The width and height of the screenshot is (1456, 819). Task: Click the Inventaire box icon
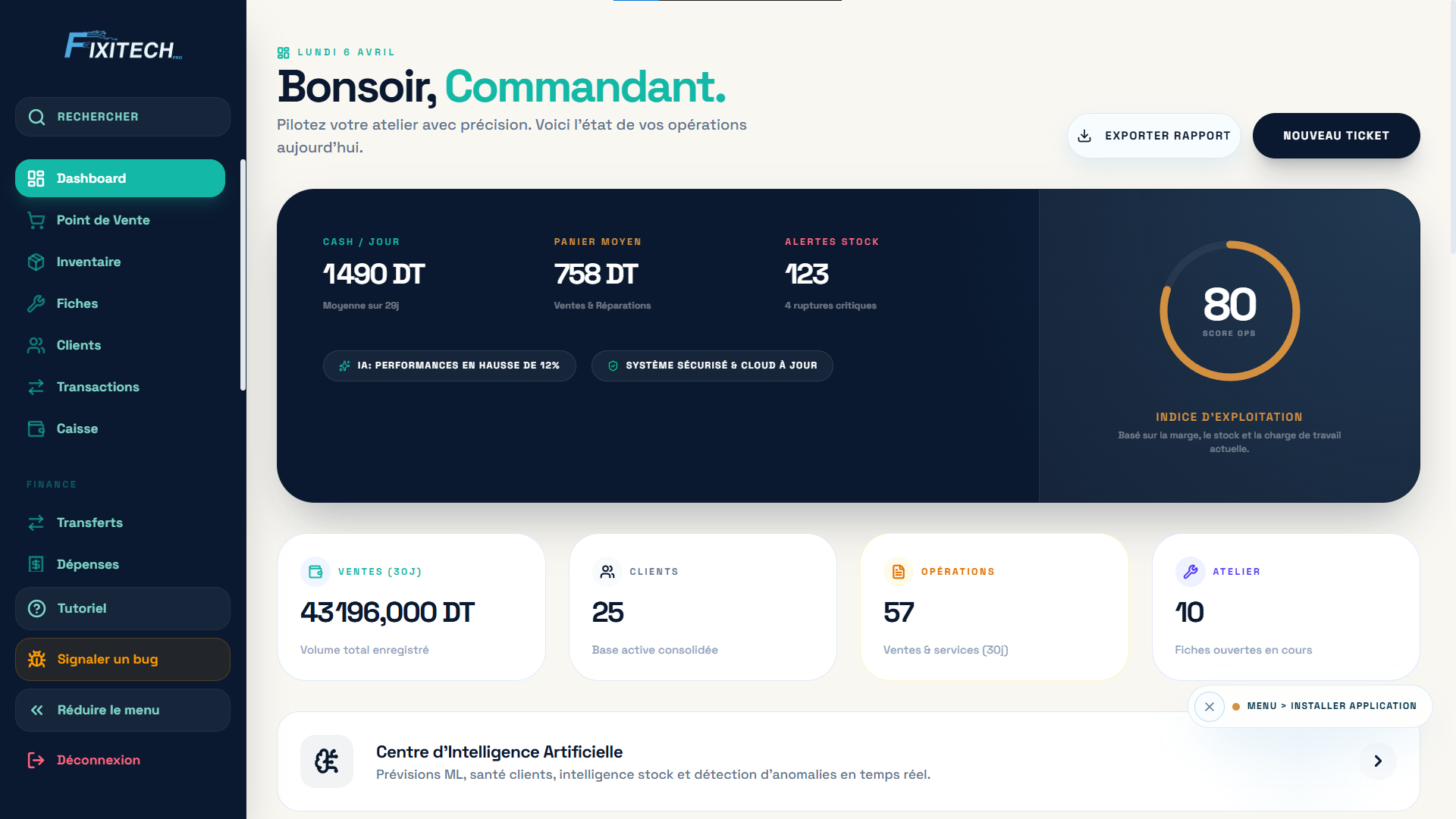[36, 262]
